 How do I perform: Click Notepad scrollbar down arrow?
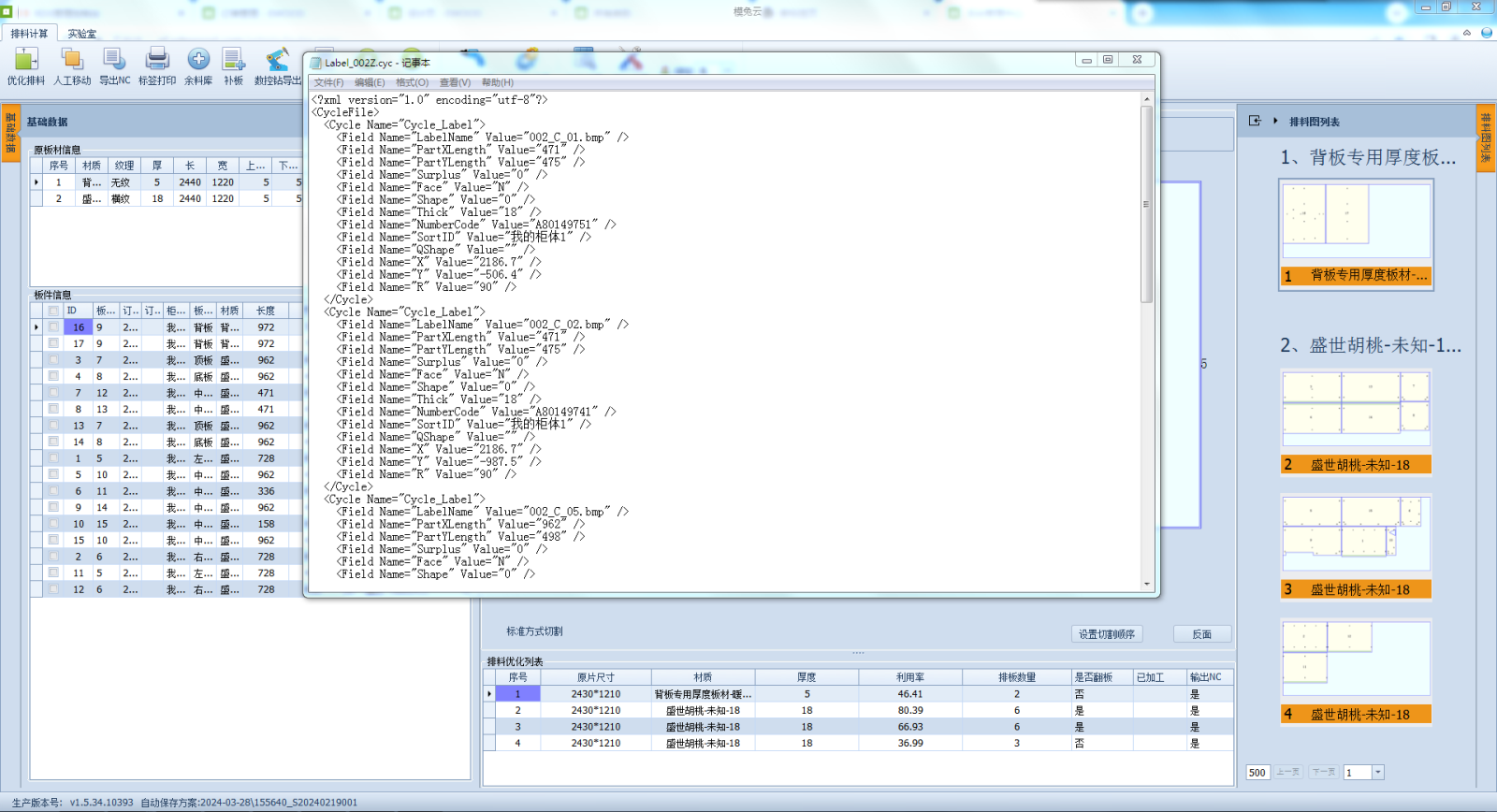tap(1147, 584)
